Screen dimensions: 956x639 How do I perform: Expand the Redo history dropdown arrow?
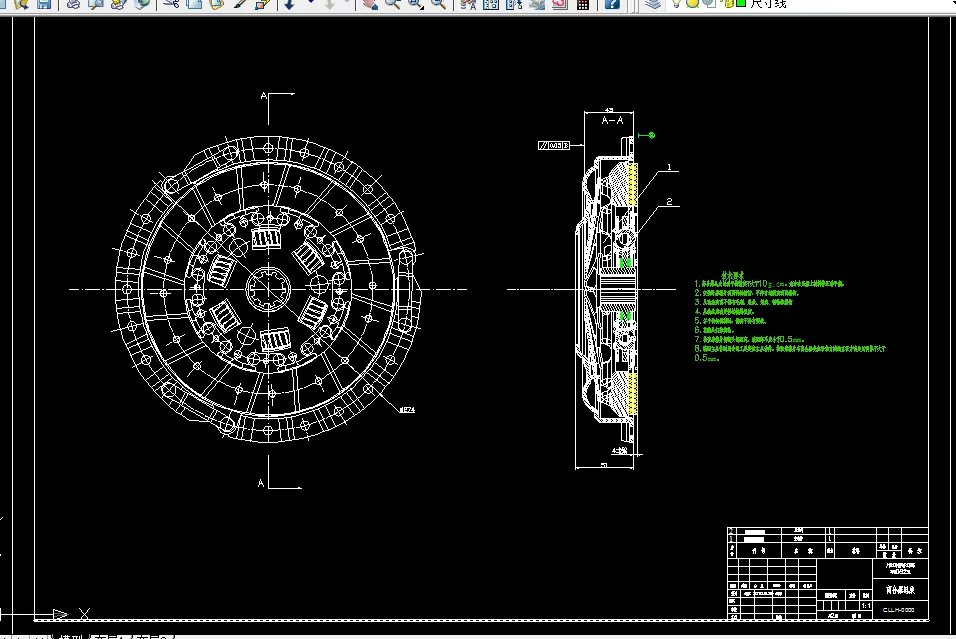click(347, 2)
